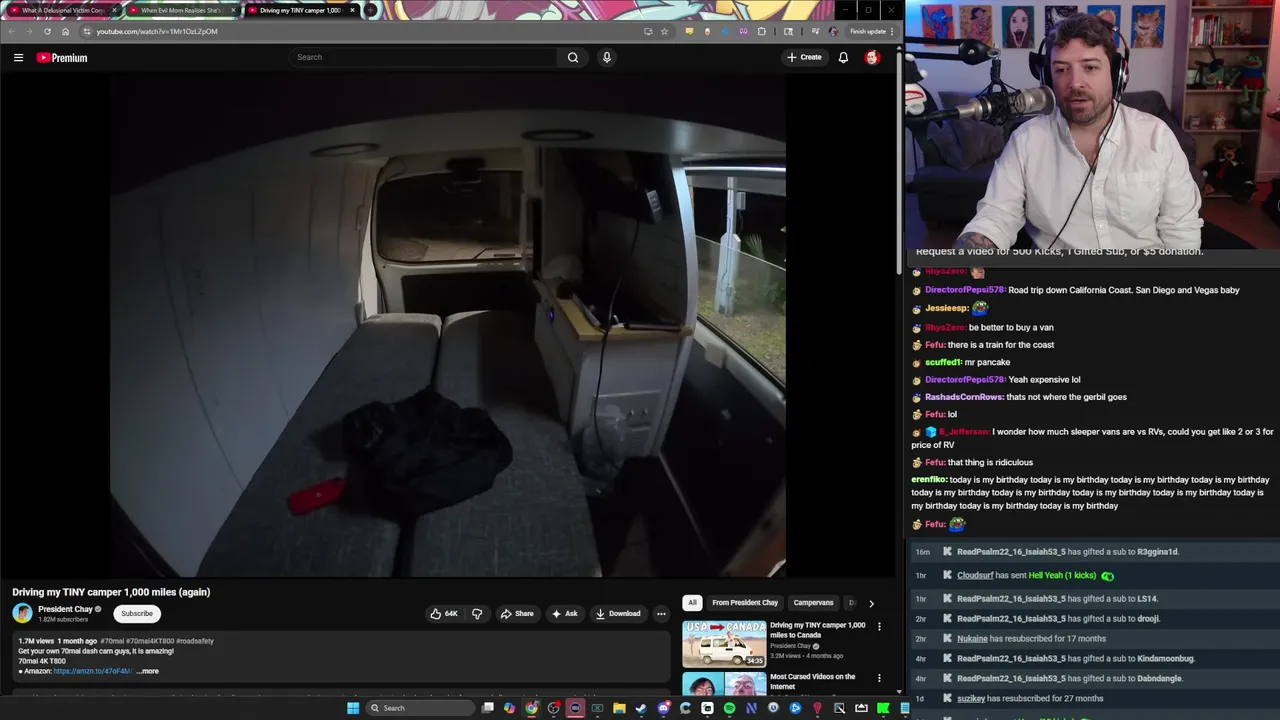1280x720 pixels.
Task: Download the video
Action: (x=617, y=614)
